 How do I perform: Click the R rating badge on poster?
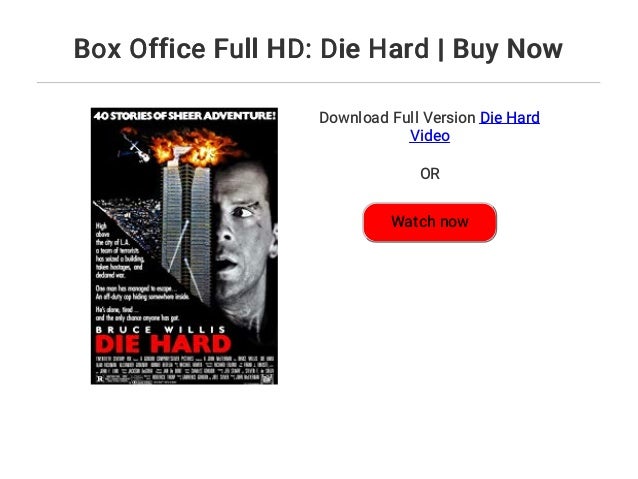coord(100,379)
